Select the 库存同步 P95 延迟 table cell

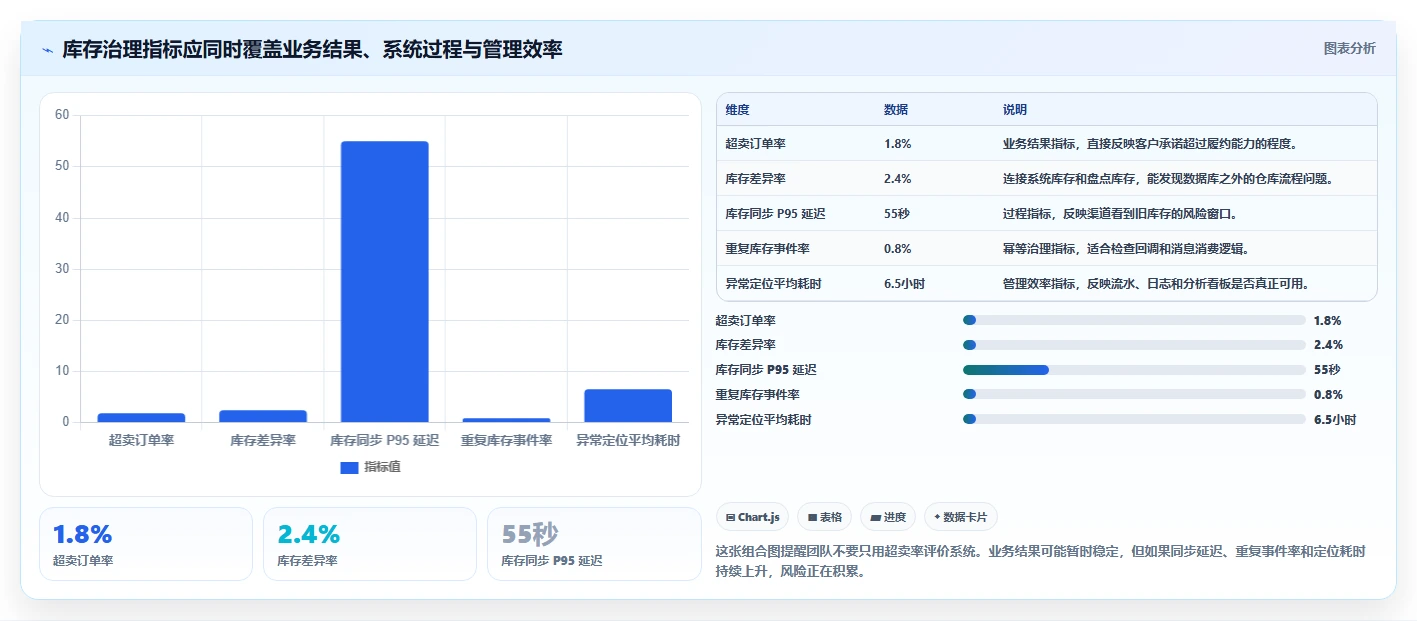(x=776, y=214)
